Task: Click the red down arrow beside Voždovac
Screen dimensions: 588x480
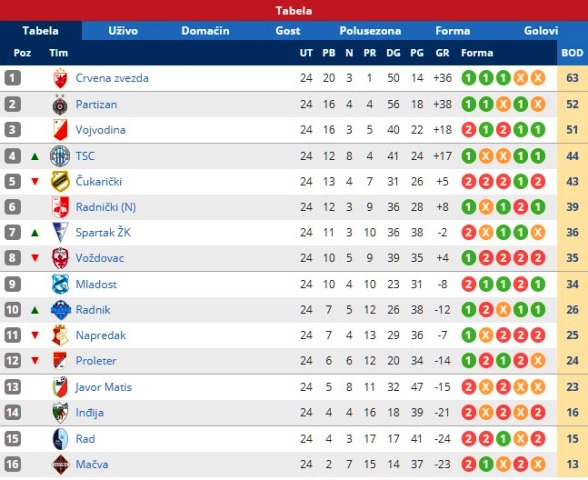Action: 35,258
